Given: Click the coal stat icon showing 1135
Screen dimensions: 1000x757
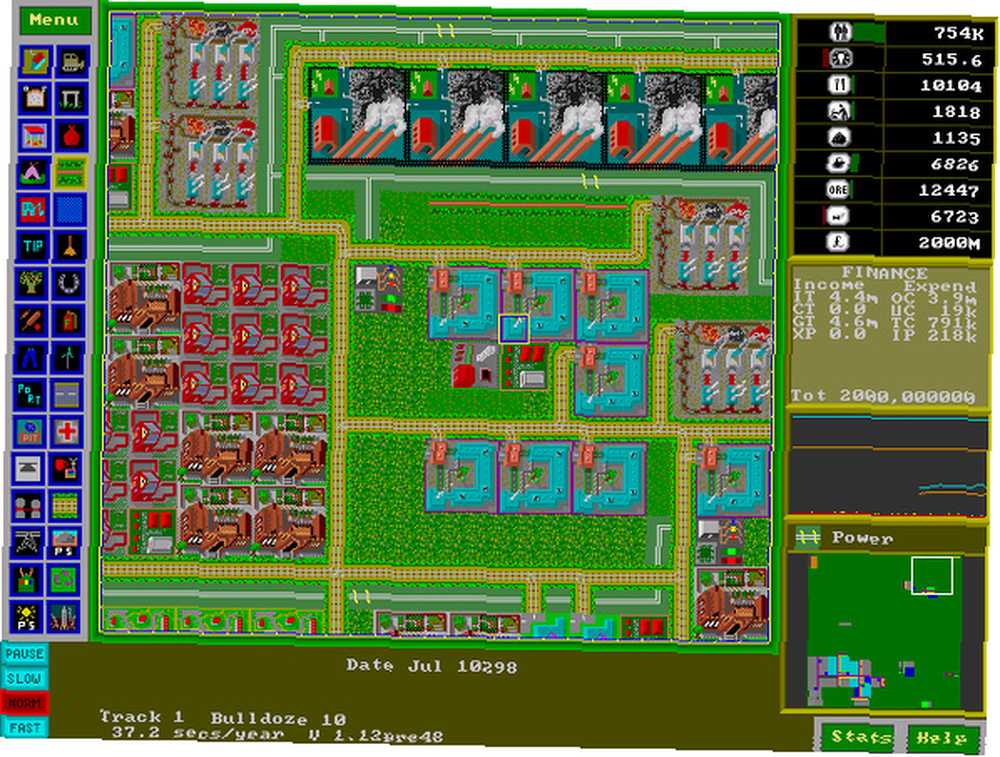Looking at the screenshot, I should pos(838,137).
